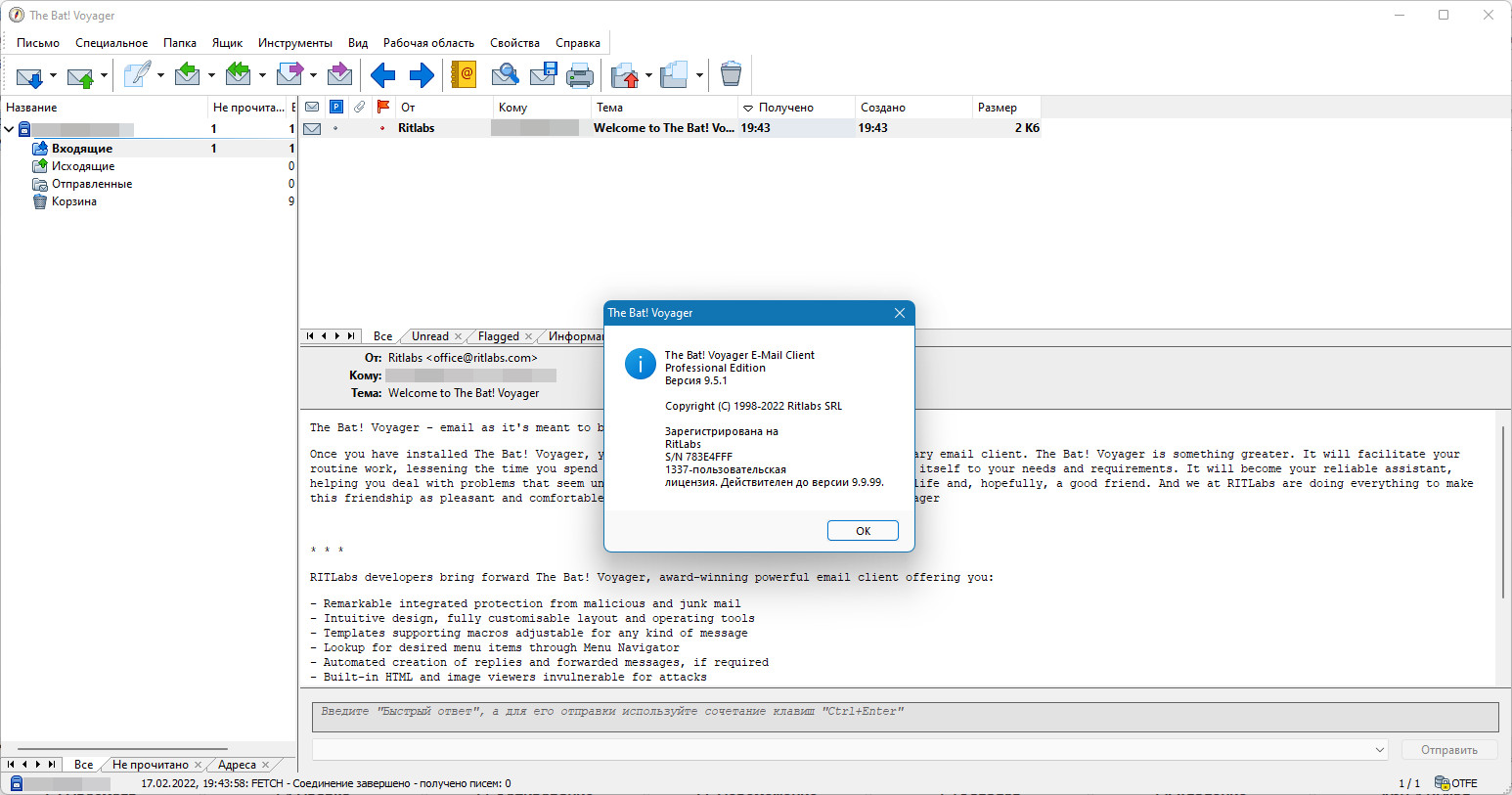
Task: Create a new message with the quill icon
Action: coord(137,75)
